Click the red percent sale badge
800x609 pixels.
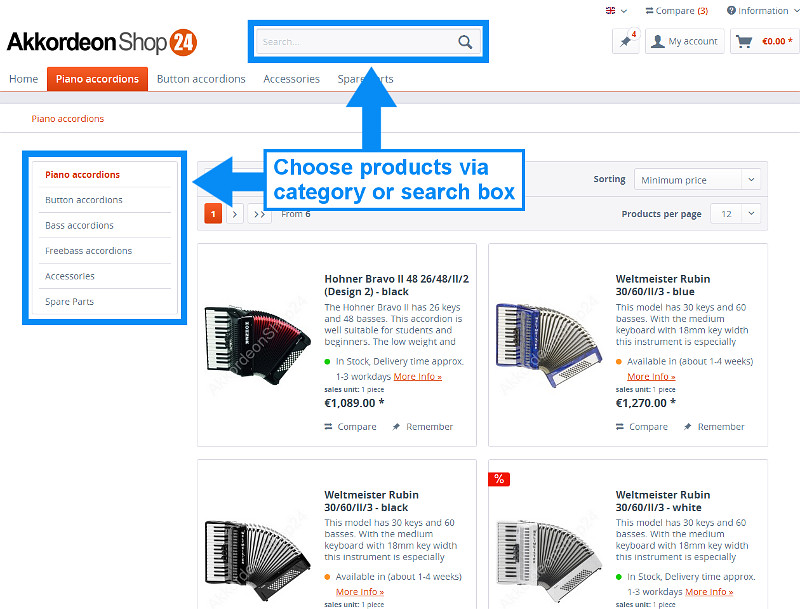point(499,479)
